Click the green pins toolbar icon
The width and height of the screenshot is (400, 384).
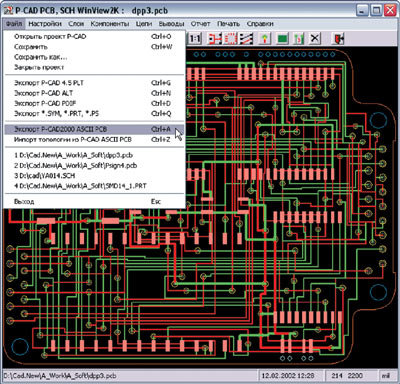point(299,39)
